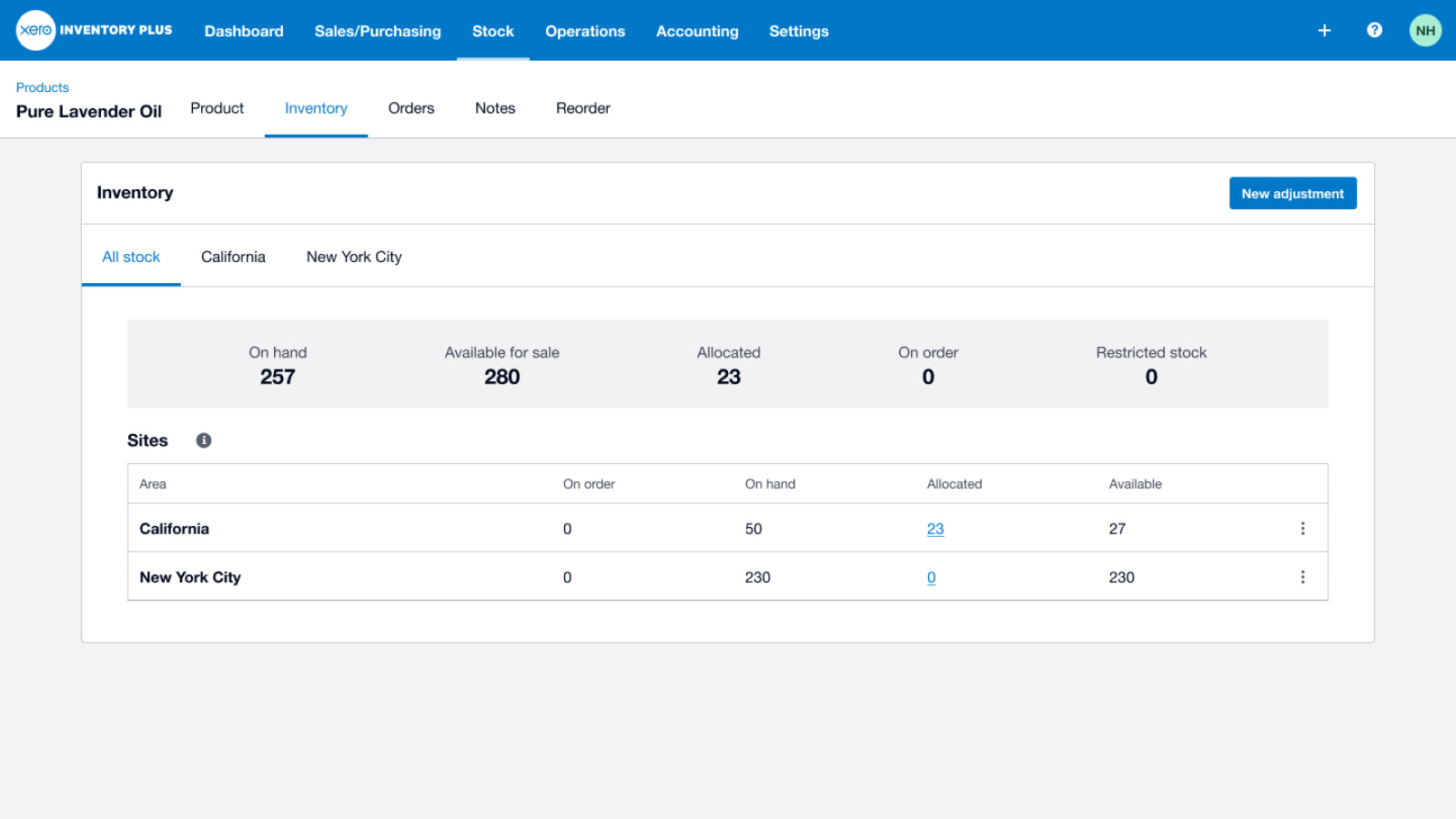Screen dimensions: 1456x819
Task: Switch to the Orders tab
Action: [x=411, y=108]
